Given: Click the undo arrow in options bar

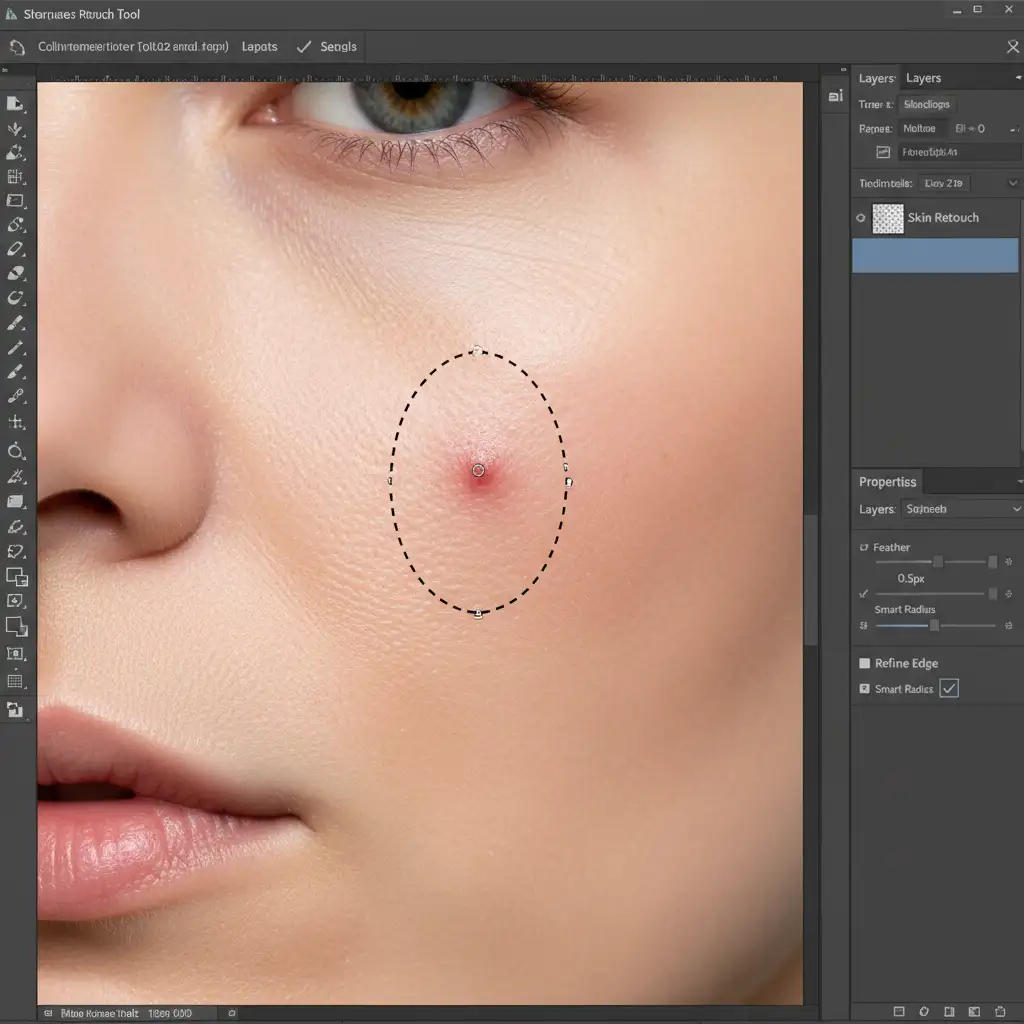Looking at the screenshot, I should click(x=17, y=47).
